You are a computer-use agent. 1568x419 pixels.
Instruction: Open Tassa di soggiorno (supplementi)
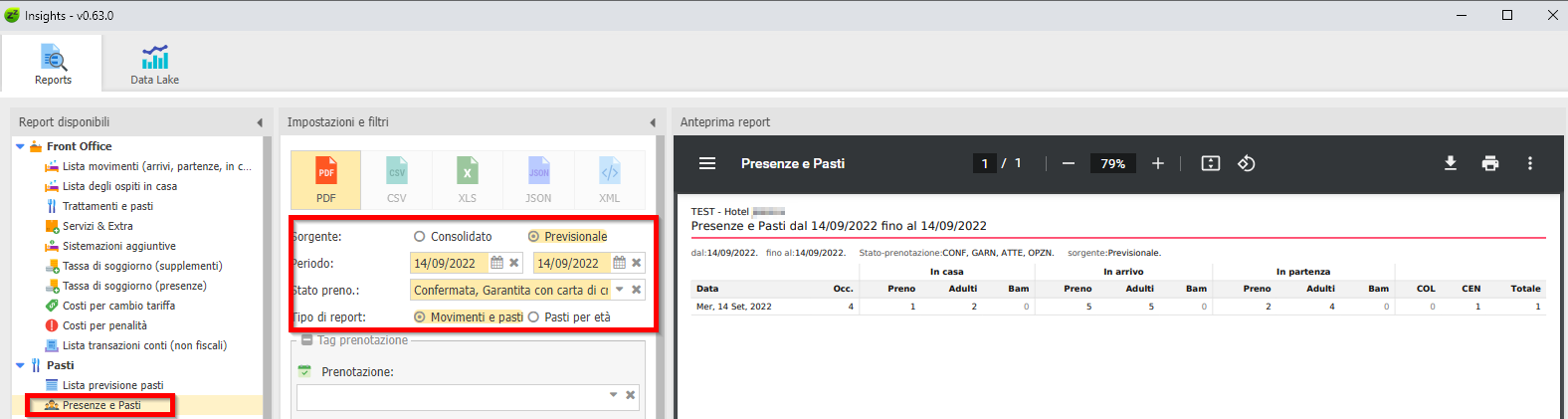[133, 266]
